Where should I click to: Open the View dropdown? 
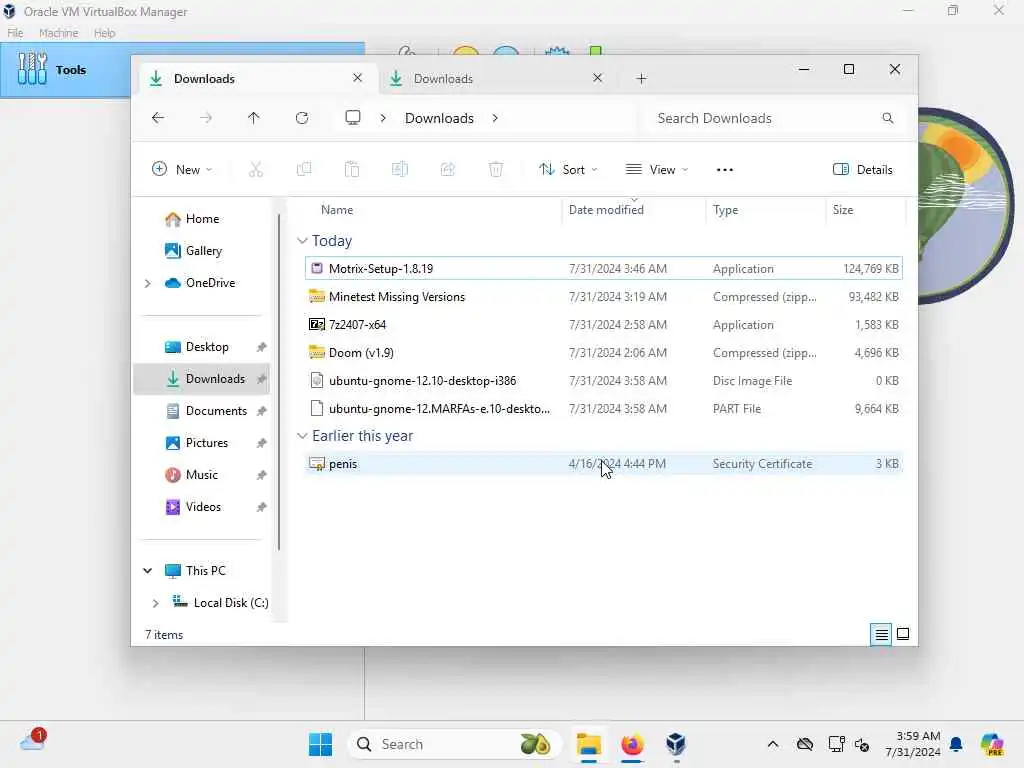click(656, 170)
